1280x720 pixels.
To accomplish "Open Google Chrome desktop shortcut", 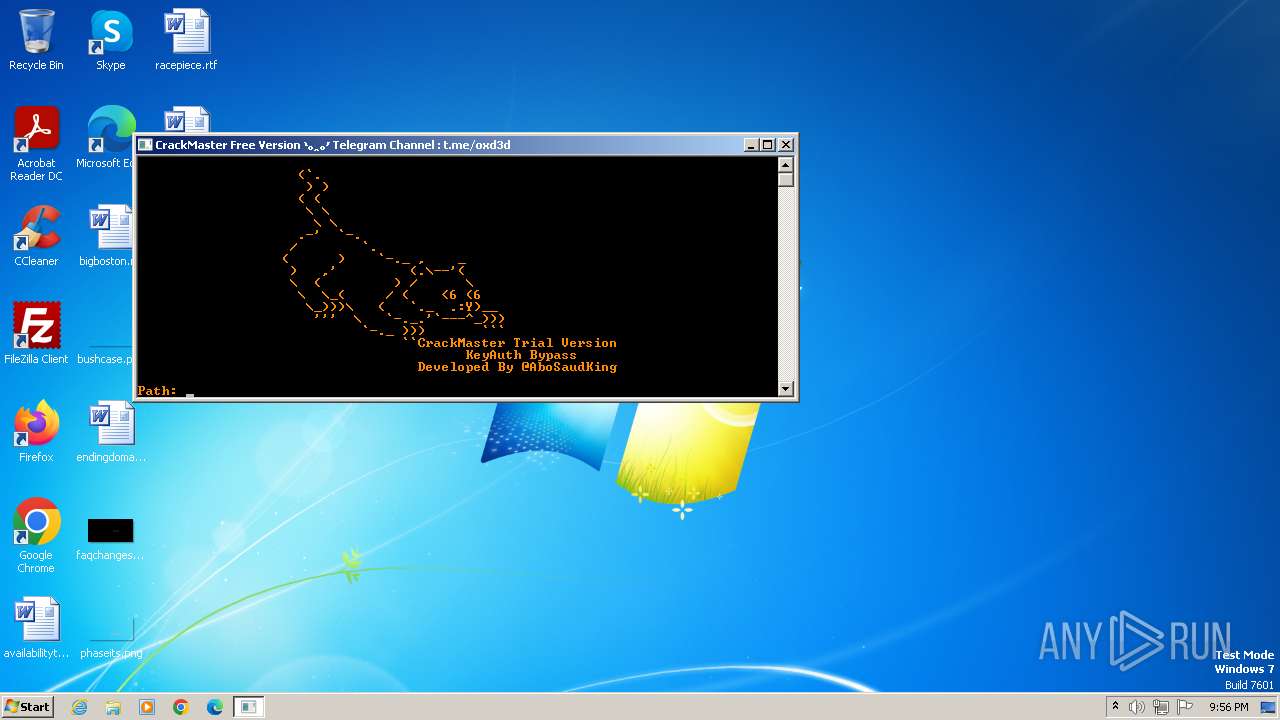I will coord(36,536).
